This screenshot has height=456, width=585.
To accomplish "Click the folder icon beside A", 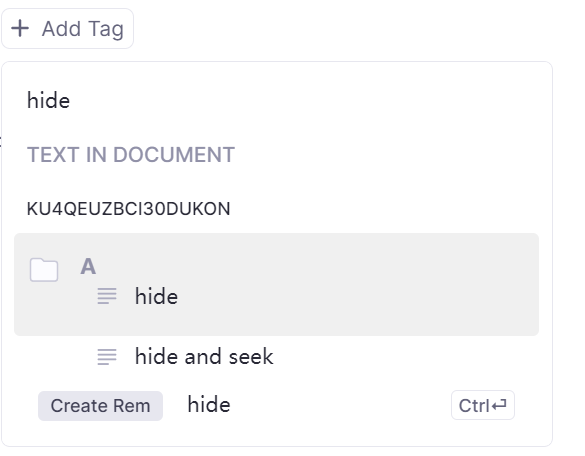I will click(44, 269).
